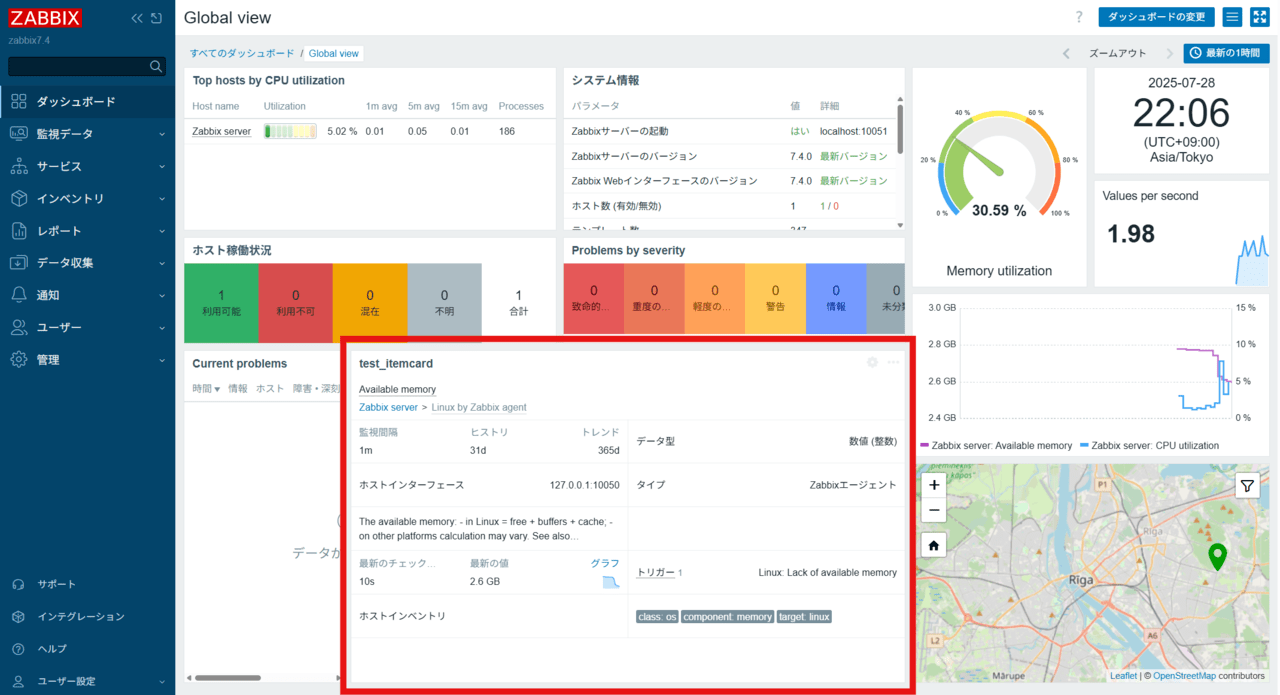Expand the 管理 menu
The width and height of the screenshot is (1280, 695).
(87, 360)
